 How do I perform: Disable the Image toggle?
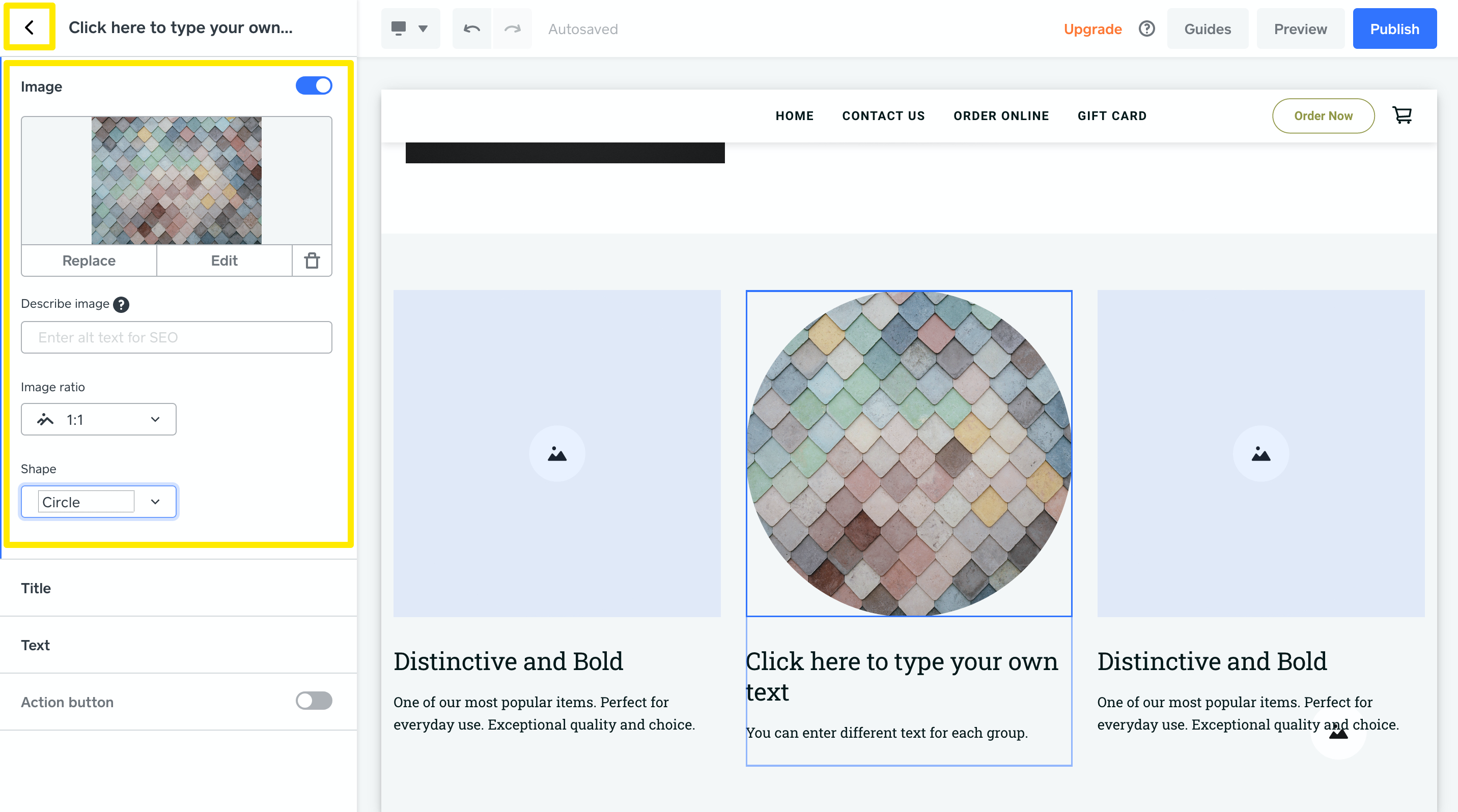[314, 85]
